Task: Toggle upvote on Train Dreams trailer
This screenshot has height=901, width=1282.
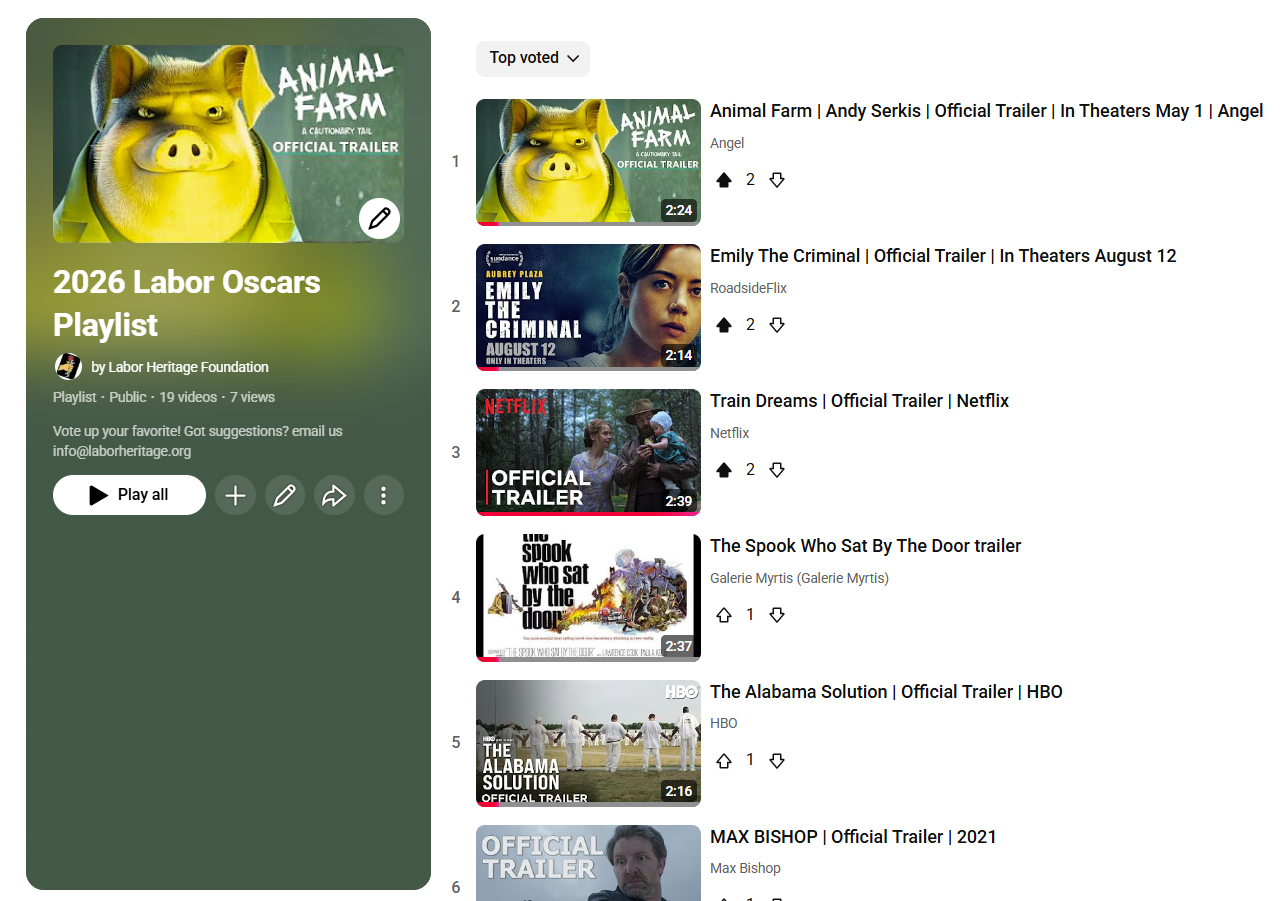Action: tap(724, 470)
